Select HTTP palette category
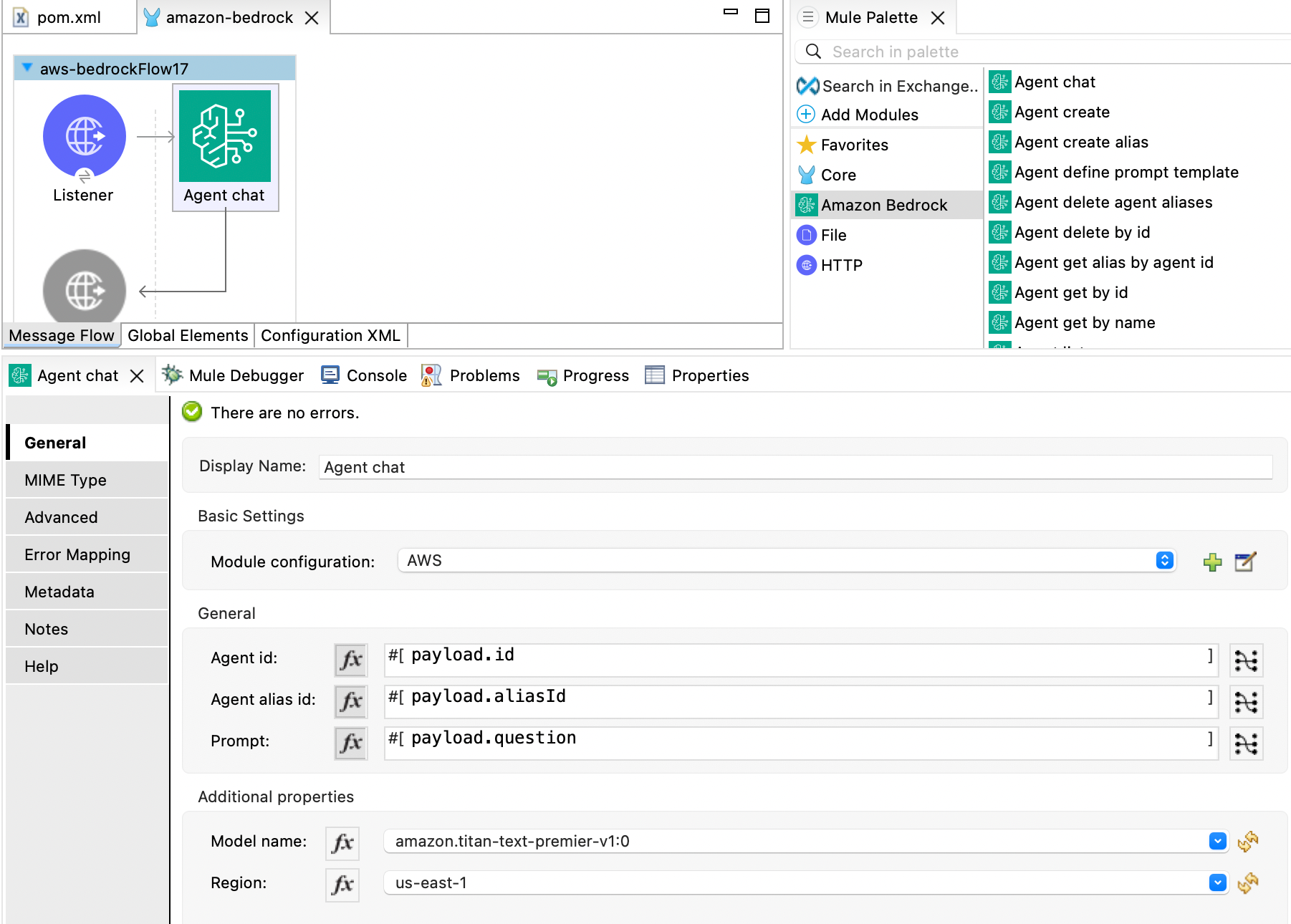 point(830,265)
